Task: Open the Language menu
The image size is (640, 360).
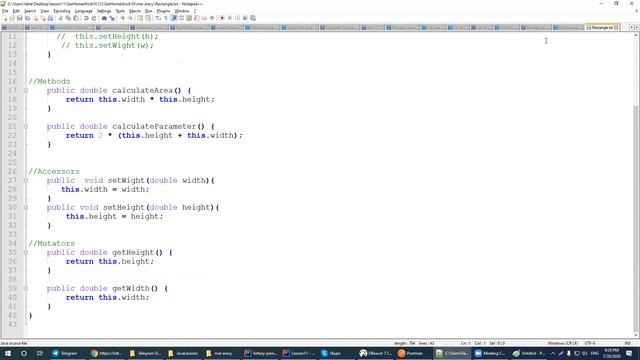Action: pos(83,11)
